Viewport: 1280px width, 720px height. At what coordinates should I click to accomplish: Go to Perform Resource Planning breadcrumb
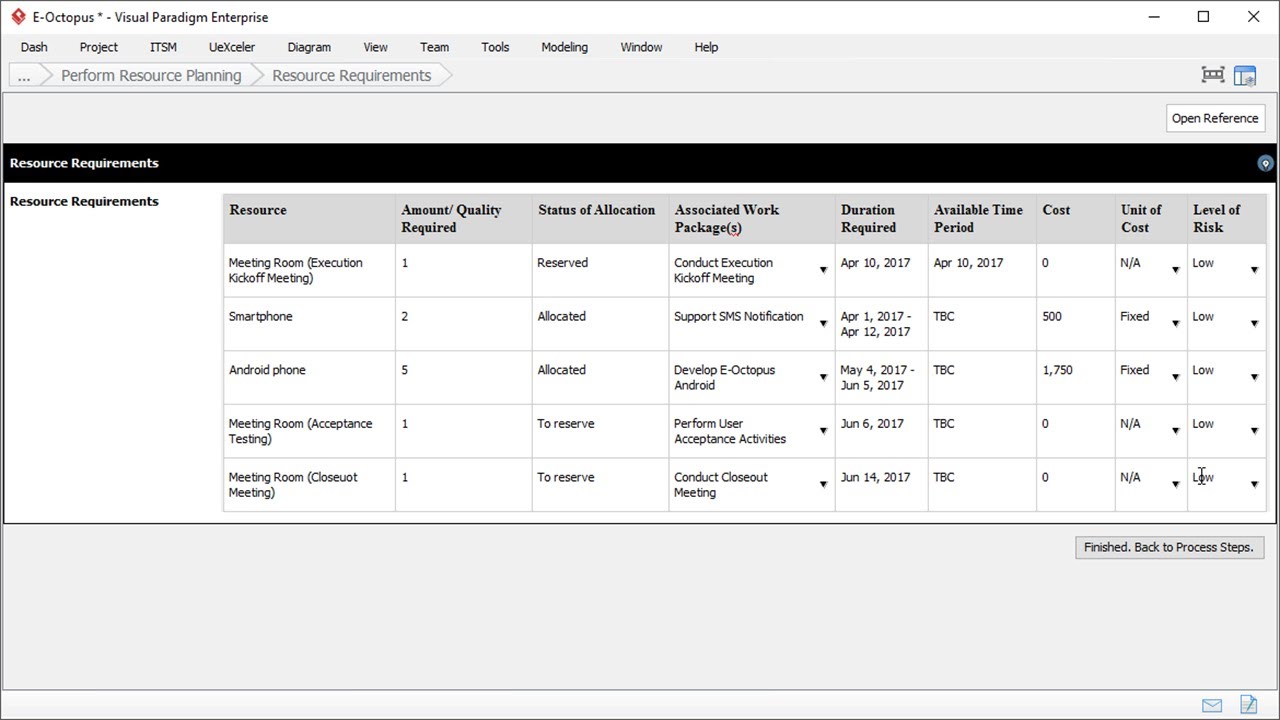click(151, 76)
